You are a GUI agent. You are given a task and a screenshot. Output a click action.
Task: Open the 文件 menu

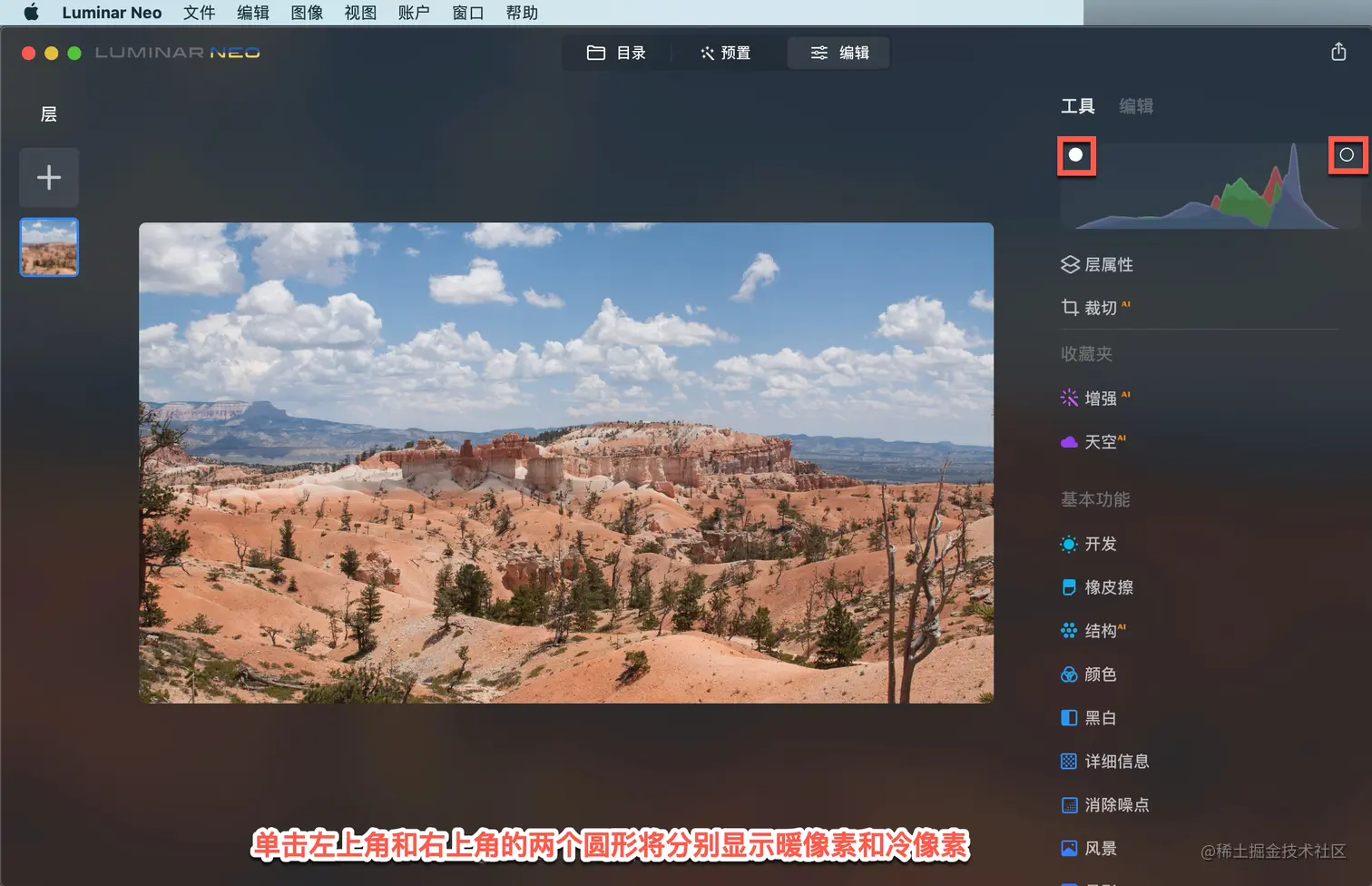199,13
